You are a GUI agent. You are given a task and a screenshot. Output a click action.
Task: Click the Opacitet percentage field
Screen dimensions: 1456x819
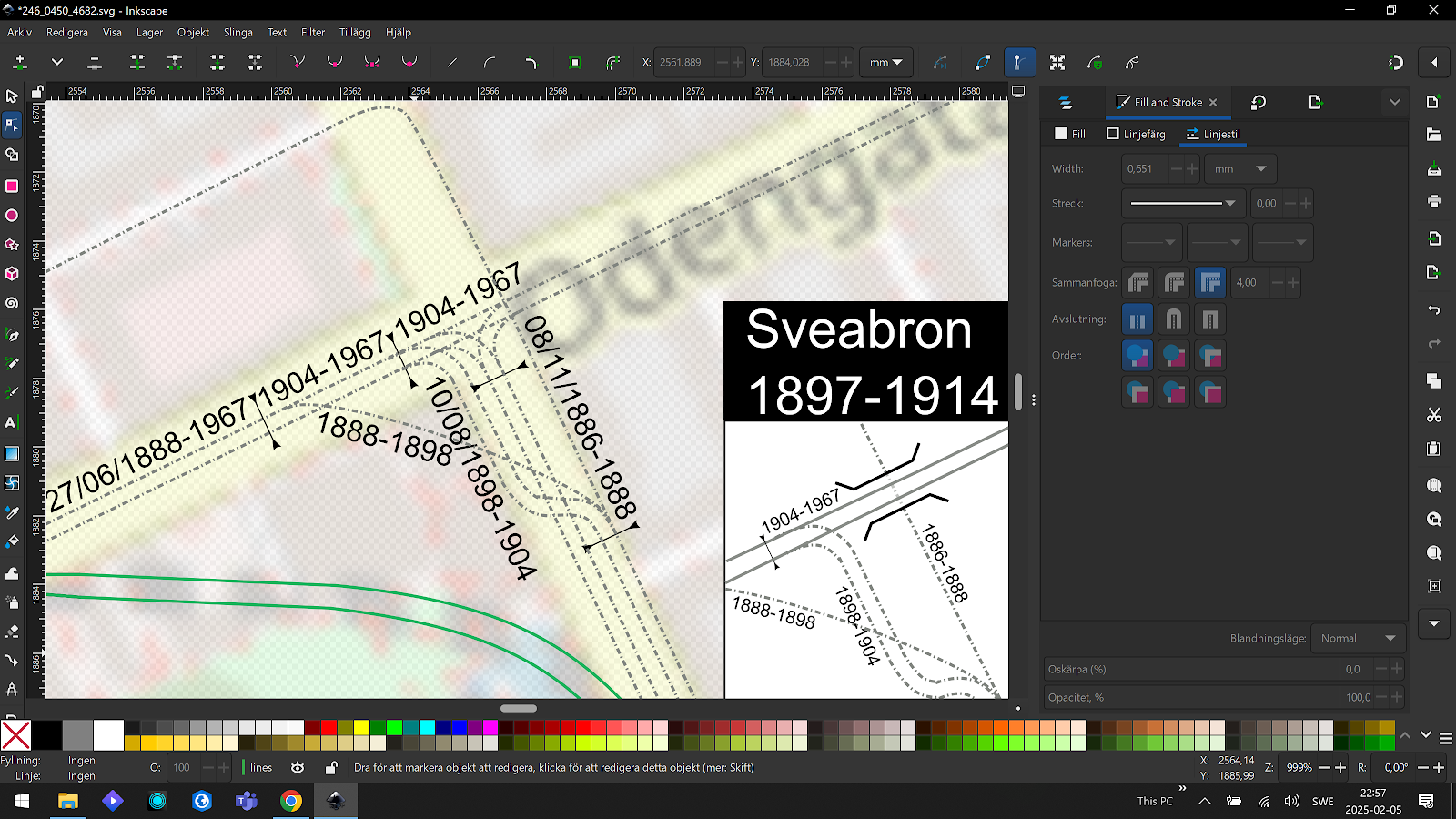pos(1191,697)
